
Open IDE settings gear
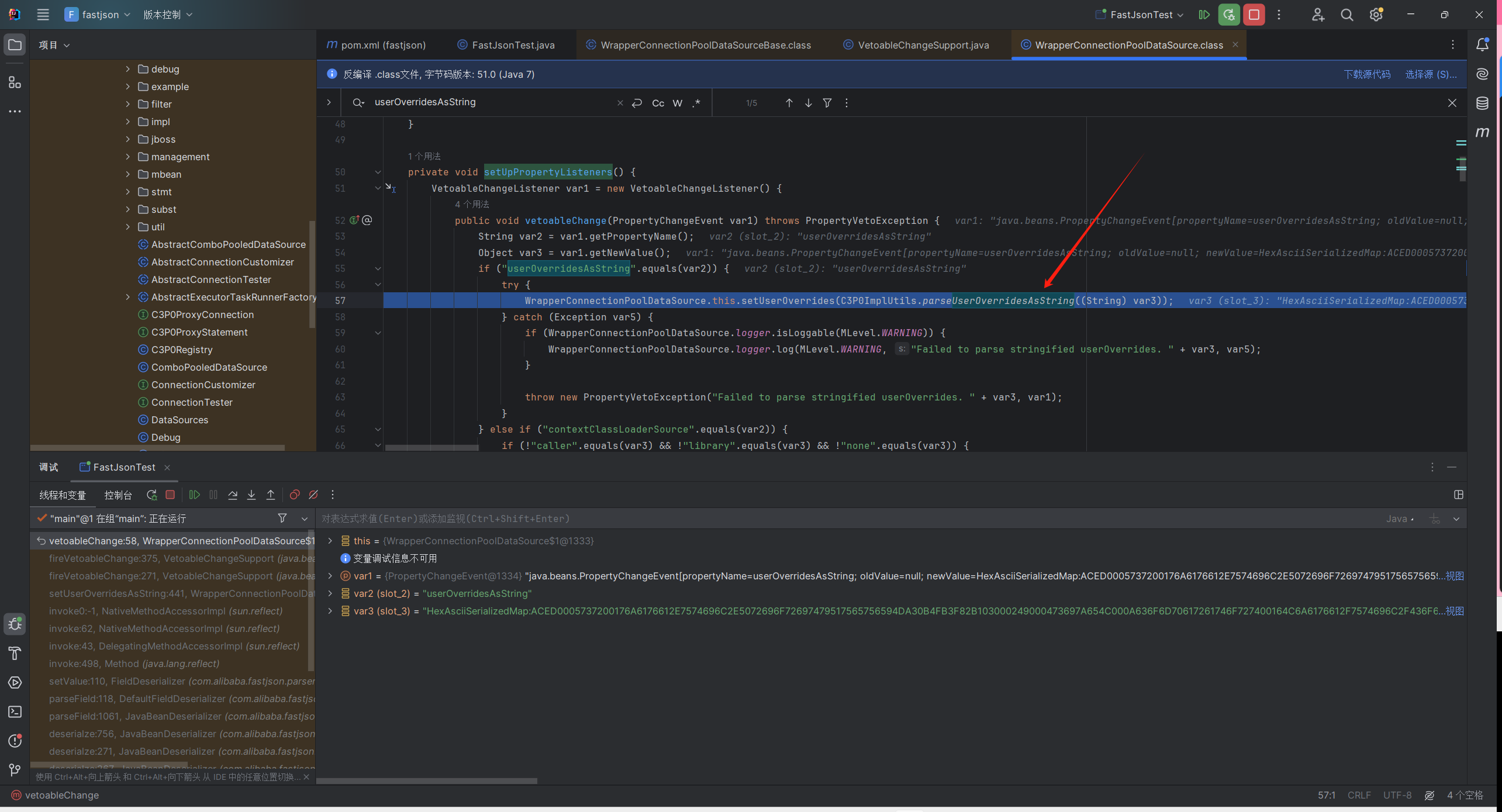tap(1376, 15)
